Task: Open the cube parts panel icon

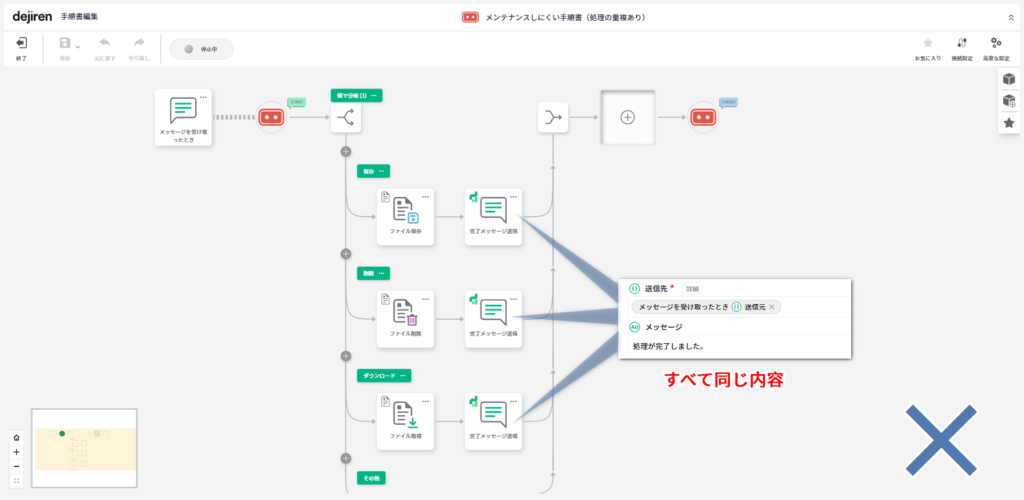Action: coord(1009,79)
